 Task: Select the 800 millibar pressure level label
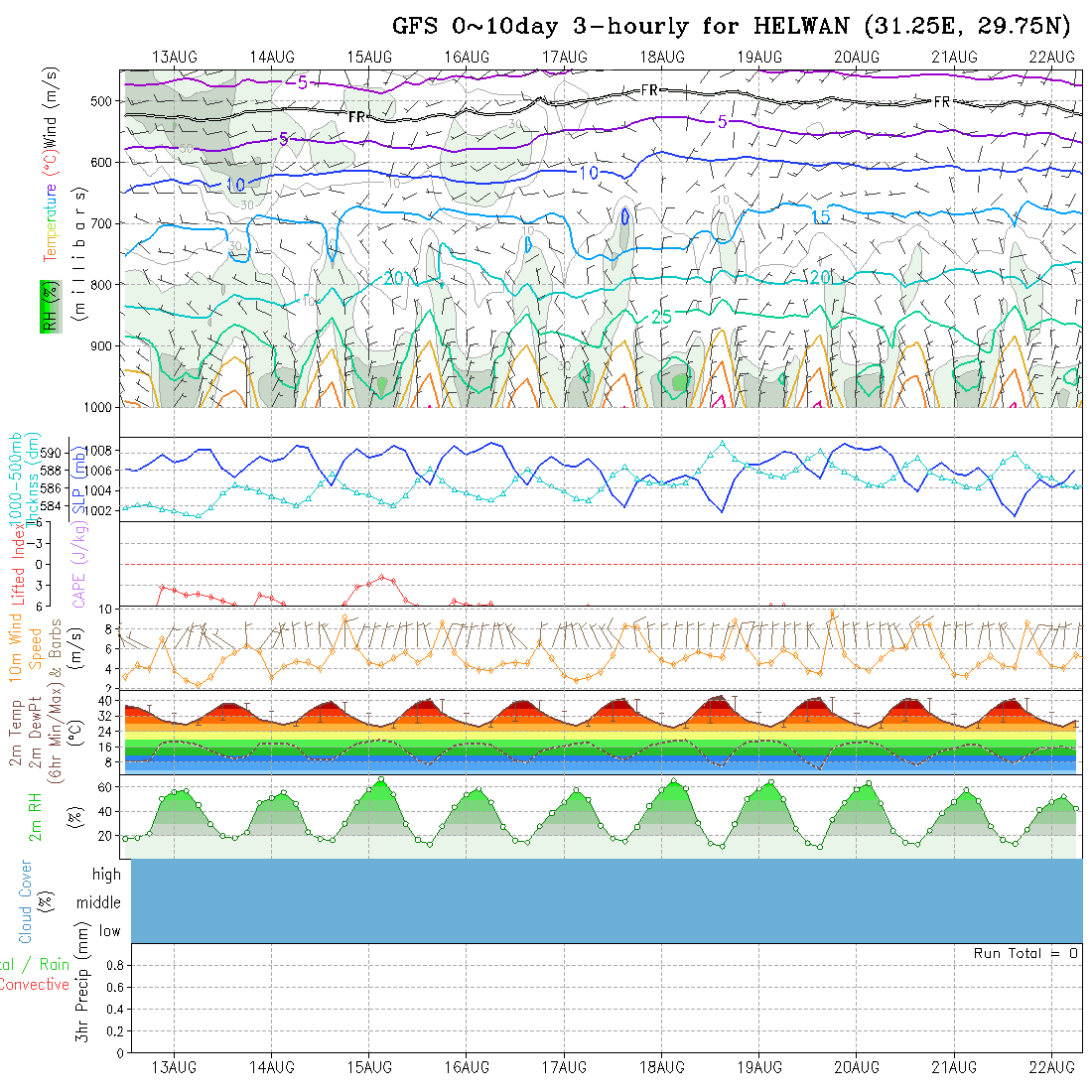(x=101, y=286)
